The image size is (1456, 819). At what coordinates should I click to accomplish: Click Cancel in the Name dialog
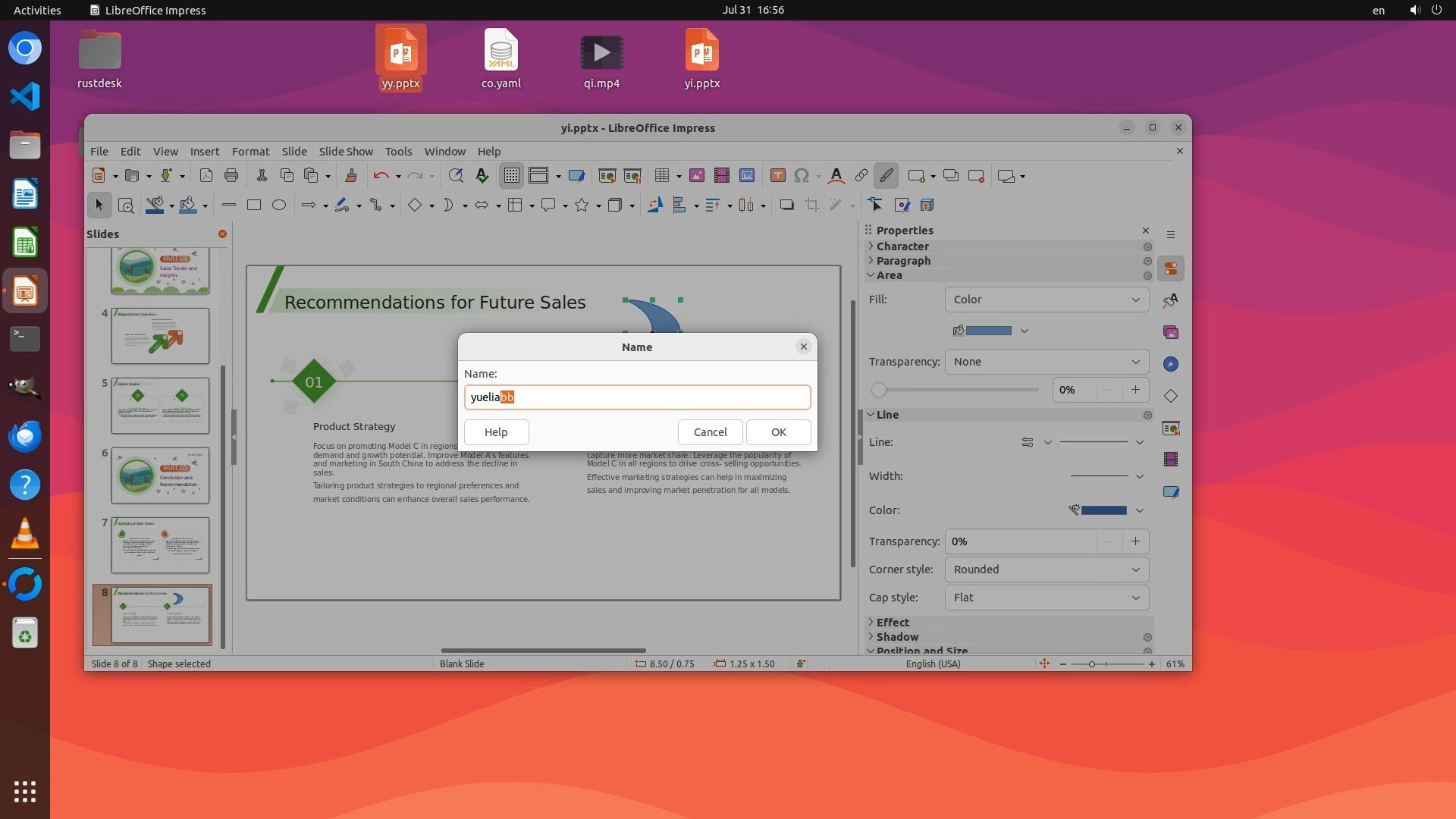(x=710, y=432)
